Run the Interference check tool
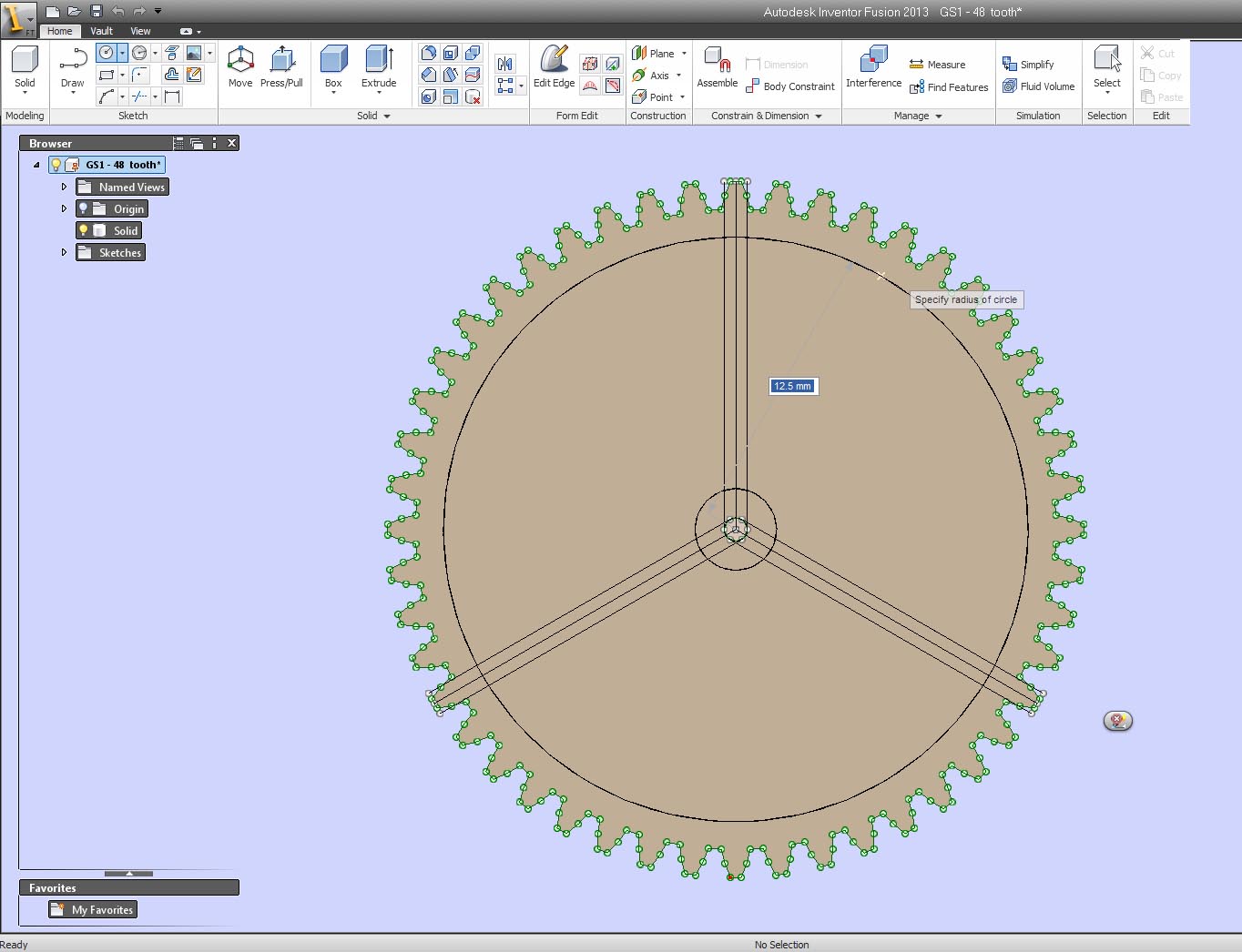 tap(873, 67)
